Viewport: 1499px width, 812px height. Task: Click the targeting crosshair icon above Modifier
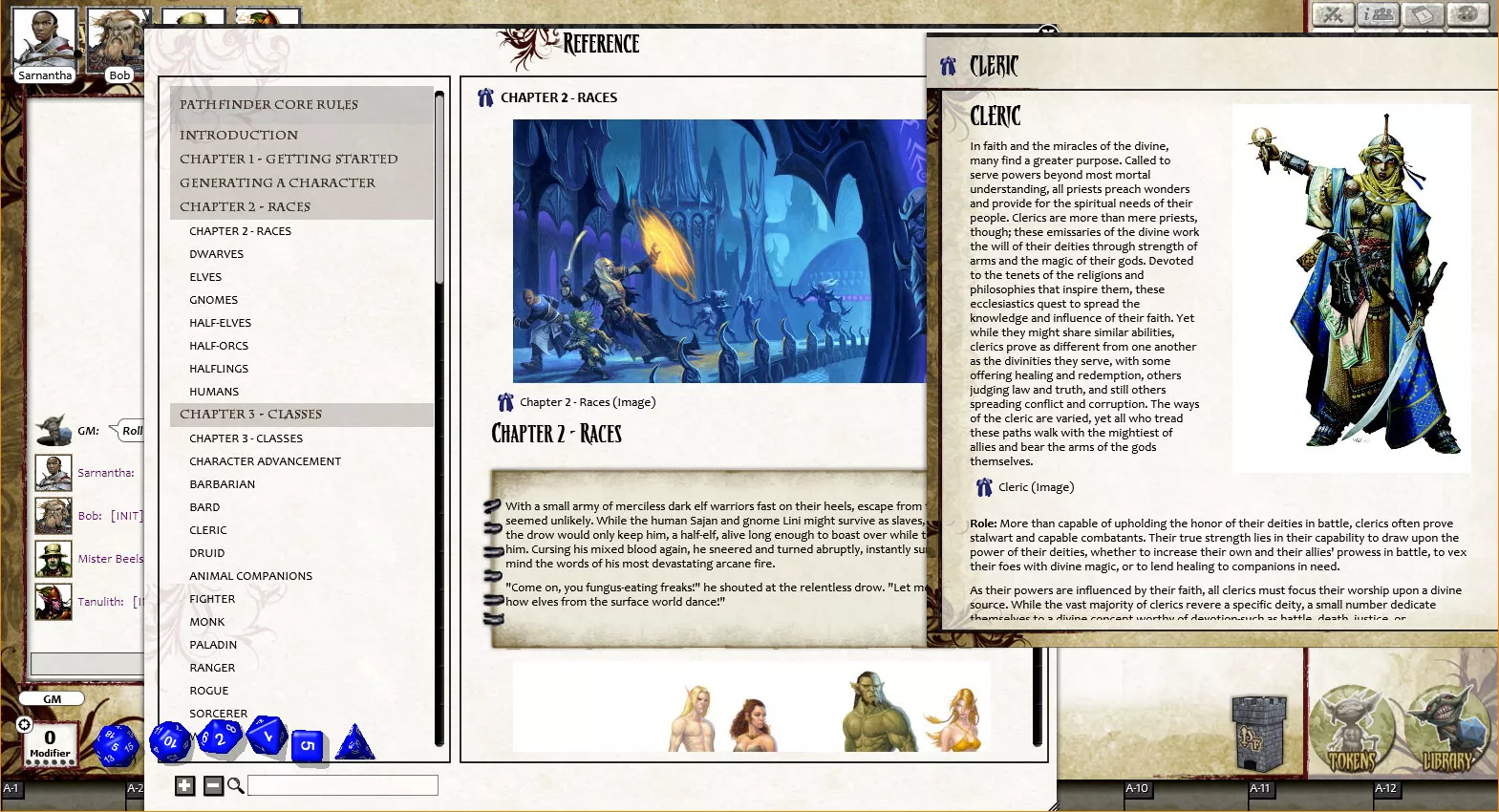(25, 725)
